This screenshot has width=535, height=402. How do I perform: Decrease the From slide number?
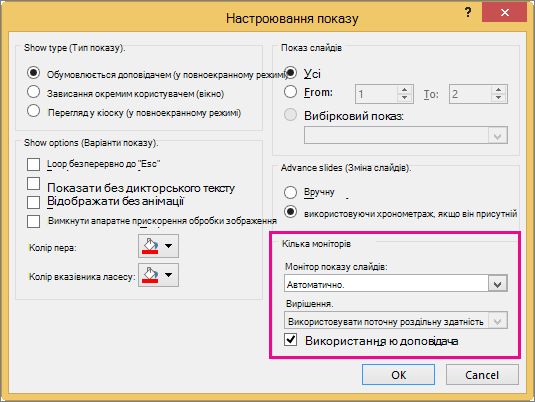(x=405, y=98)
